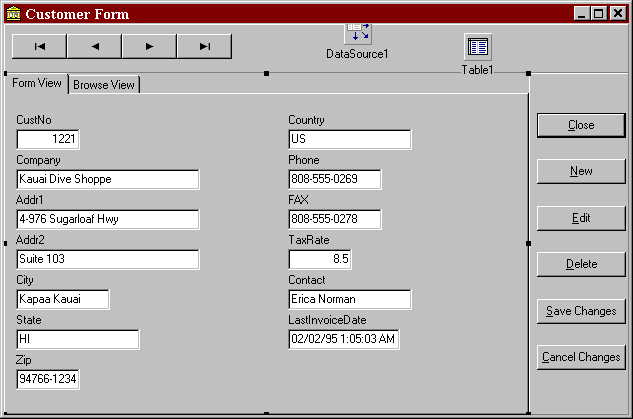Jump to last record navigator button
This screenshot has height=419, width=633.
[204, 46]
